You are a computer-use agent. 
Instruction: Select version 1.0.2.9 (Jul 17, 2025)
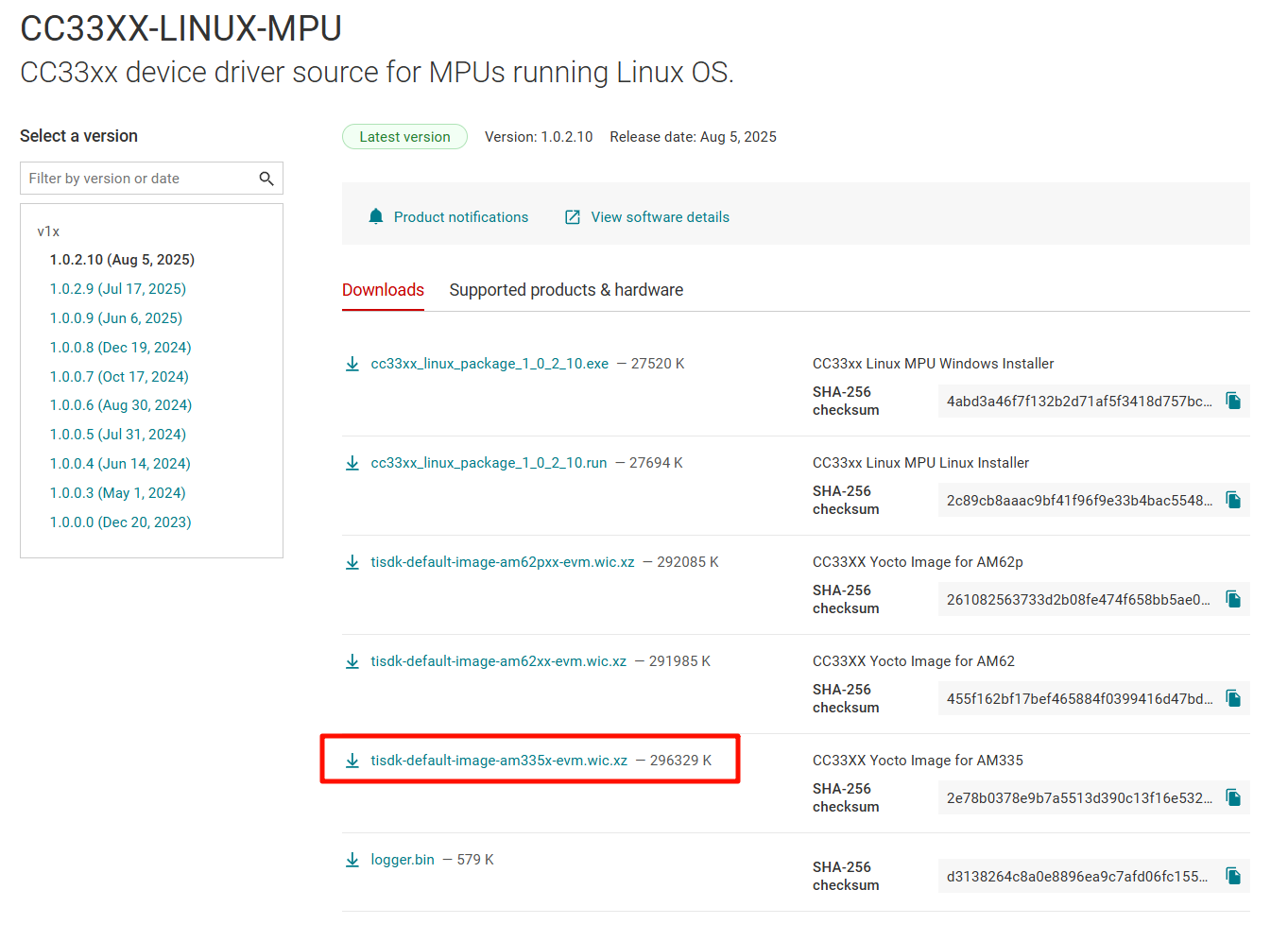(118, 289)
